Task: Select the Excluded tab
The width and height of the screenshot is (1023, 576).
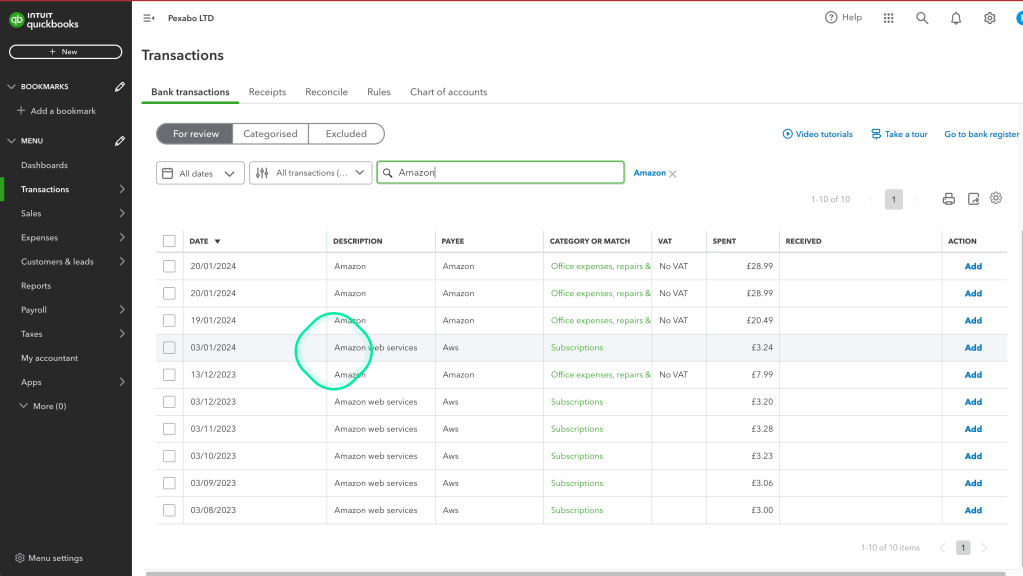Action: point(346,134)
